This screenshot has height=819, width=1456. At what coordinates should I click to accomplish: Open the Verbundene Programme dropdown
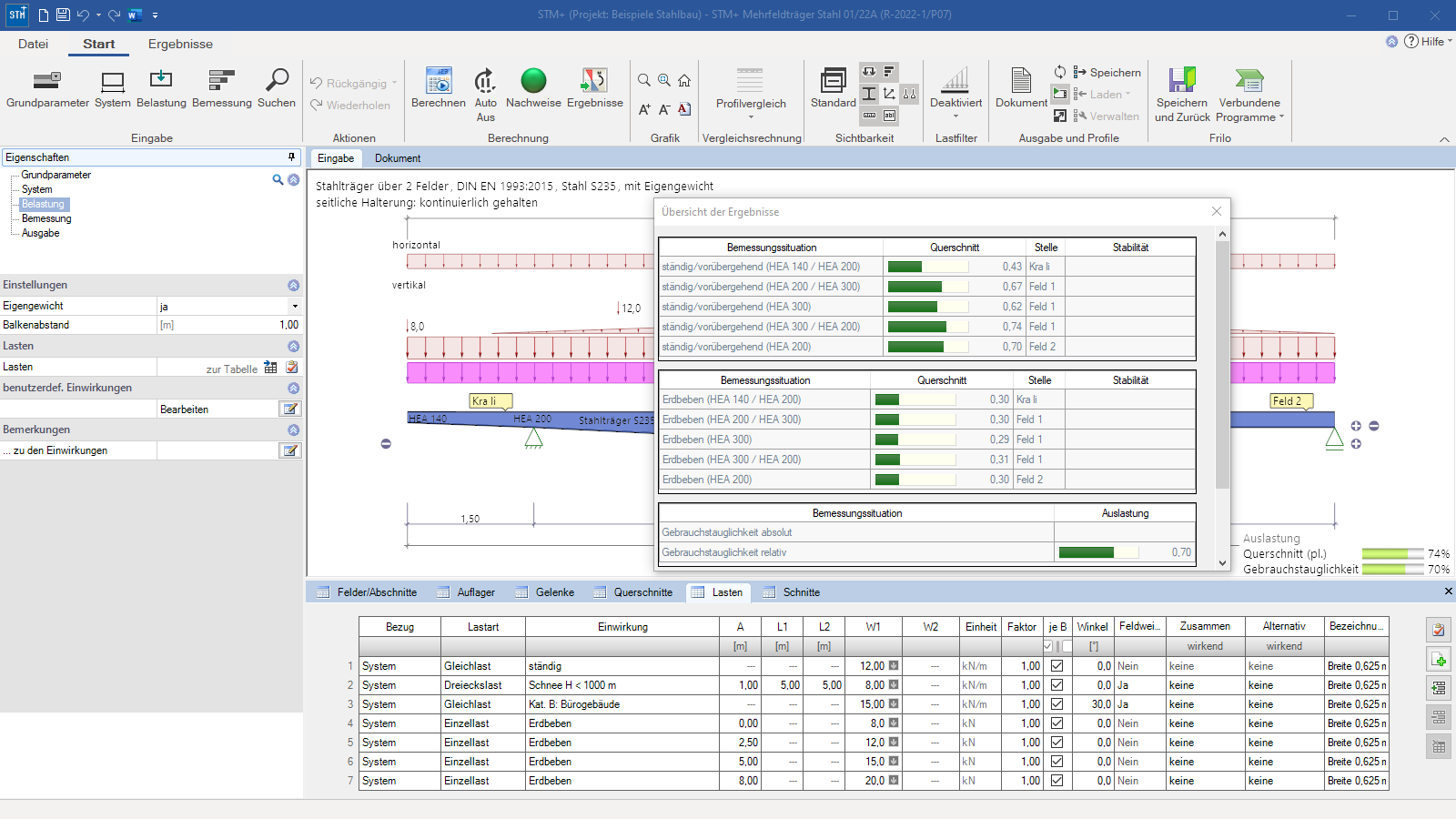pos(1249,96)
